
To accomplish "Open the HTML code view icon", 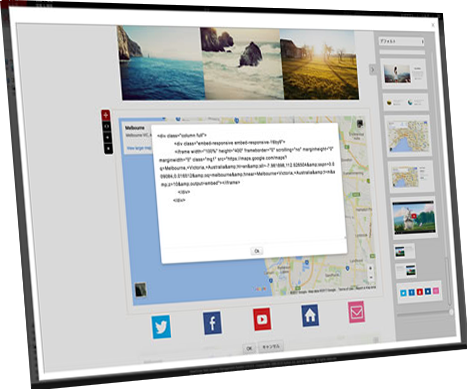I will (107, 127).
